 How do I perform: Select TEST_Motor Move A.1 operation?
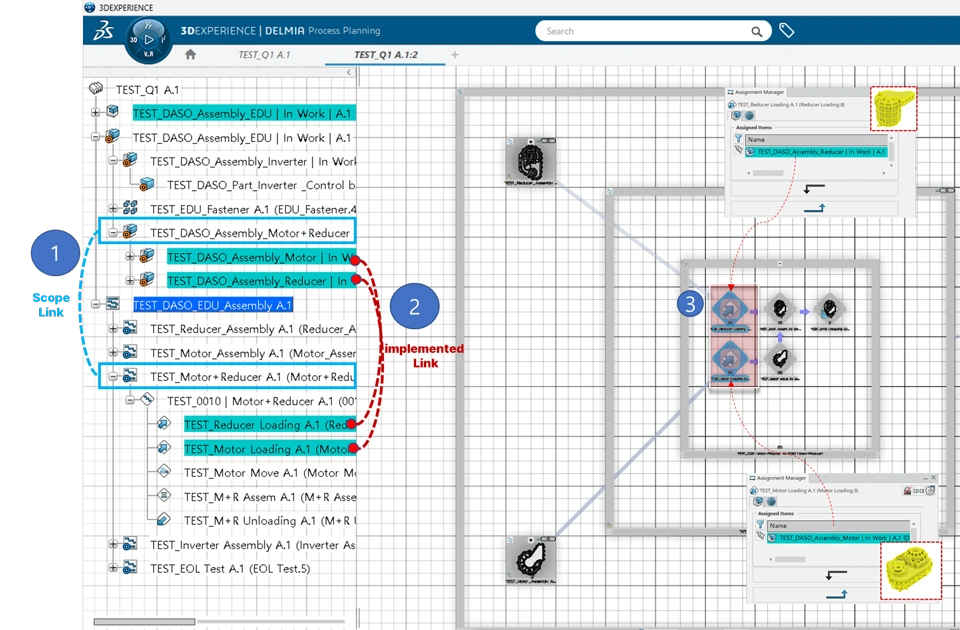[x=269, y=473]
